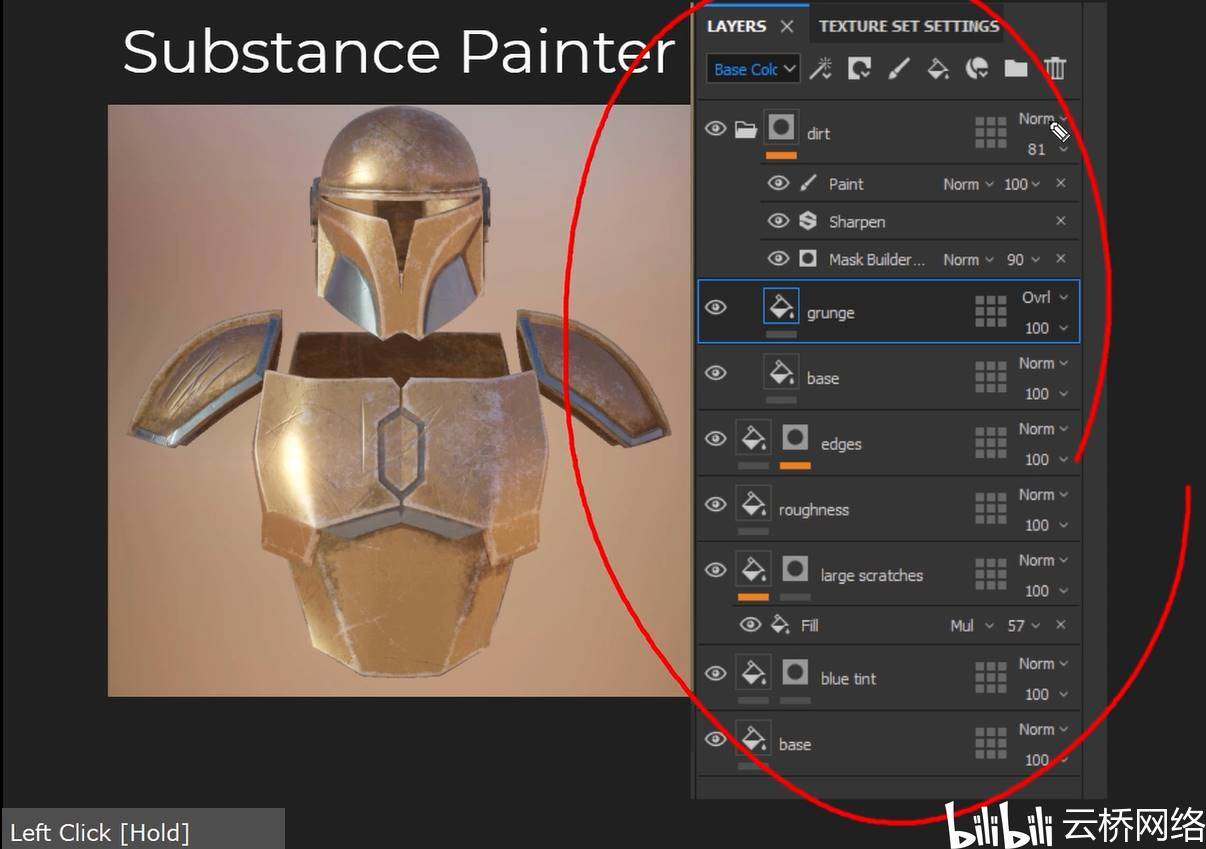This screenshot has height=849, width=1206.
Task: Toggle visibility of the Mask Builder effect
Action: click(x=778, y=259)
